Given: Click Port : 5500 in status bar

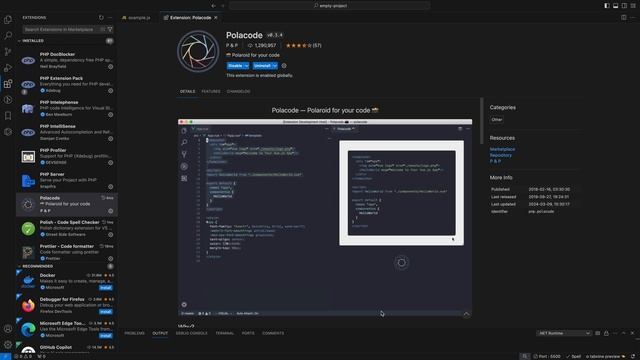Looking at the screenshot, I should click(x=547, y=356).
